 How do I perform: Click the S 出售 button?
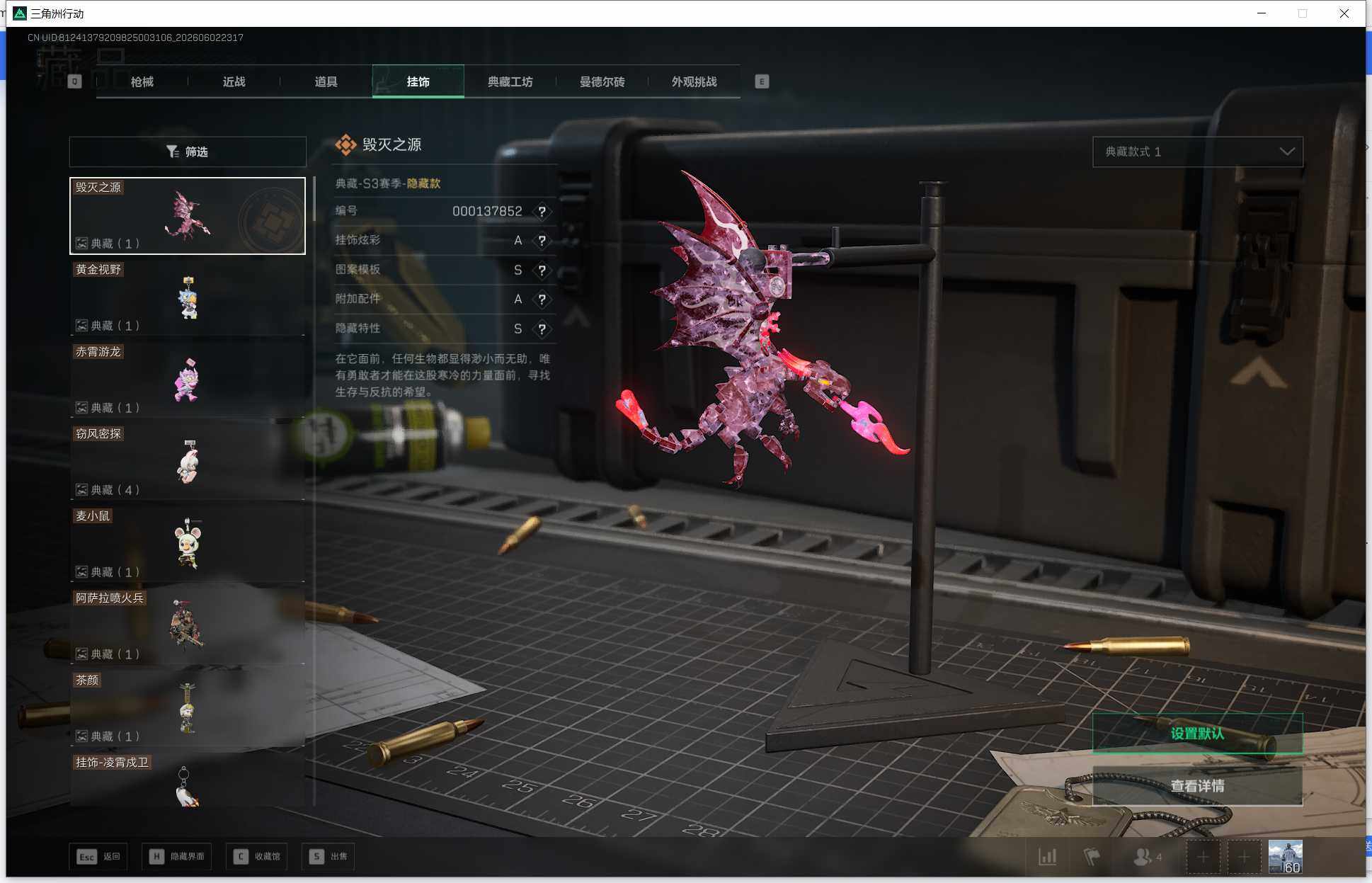(x=328, y=857)
